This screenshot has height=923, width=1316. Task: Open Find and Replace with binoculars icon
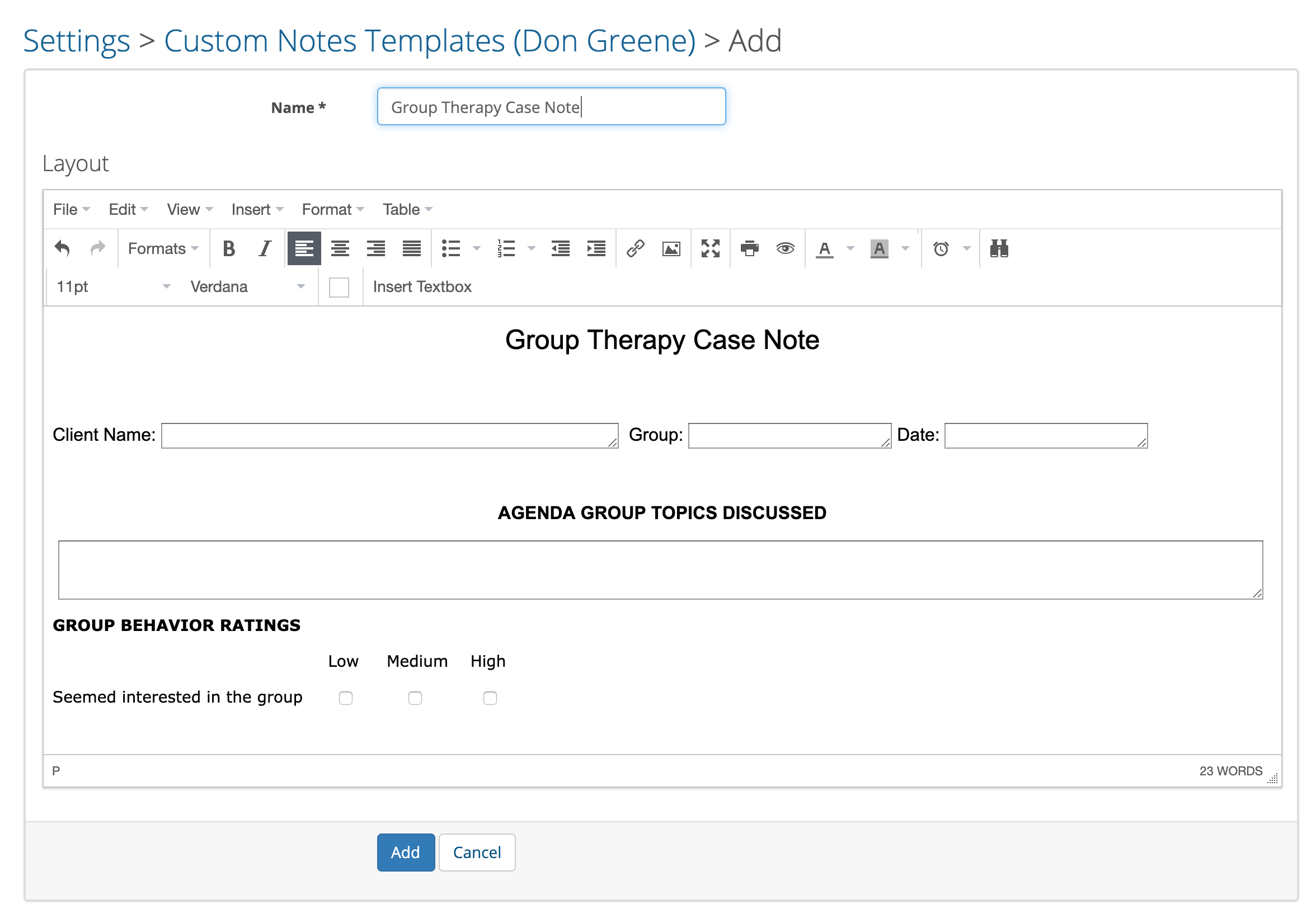tap(998, 249)
